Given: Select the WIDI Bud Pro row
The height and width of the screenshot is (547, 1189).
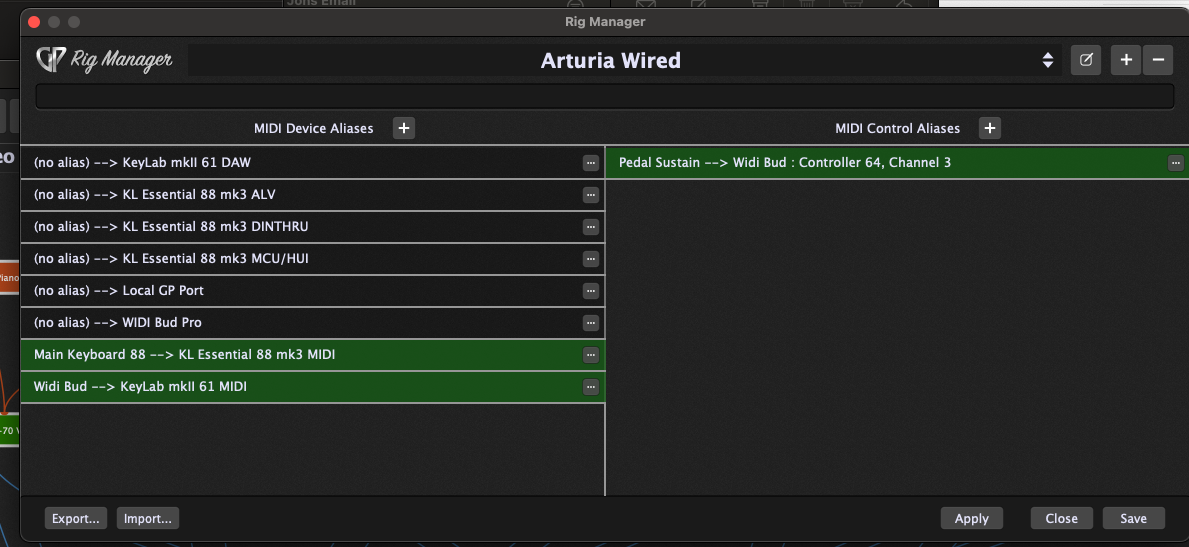Looking at the screenshot, I should tap(312, 322).
